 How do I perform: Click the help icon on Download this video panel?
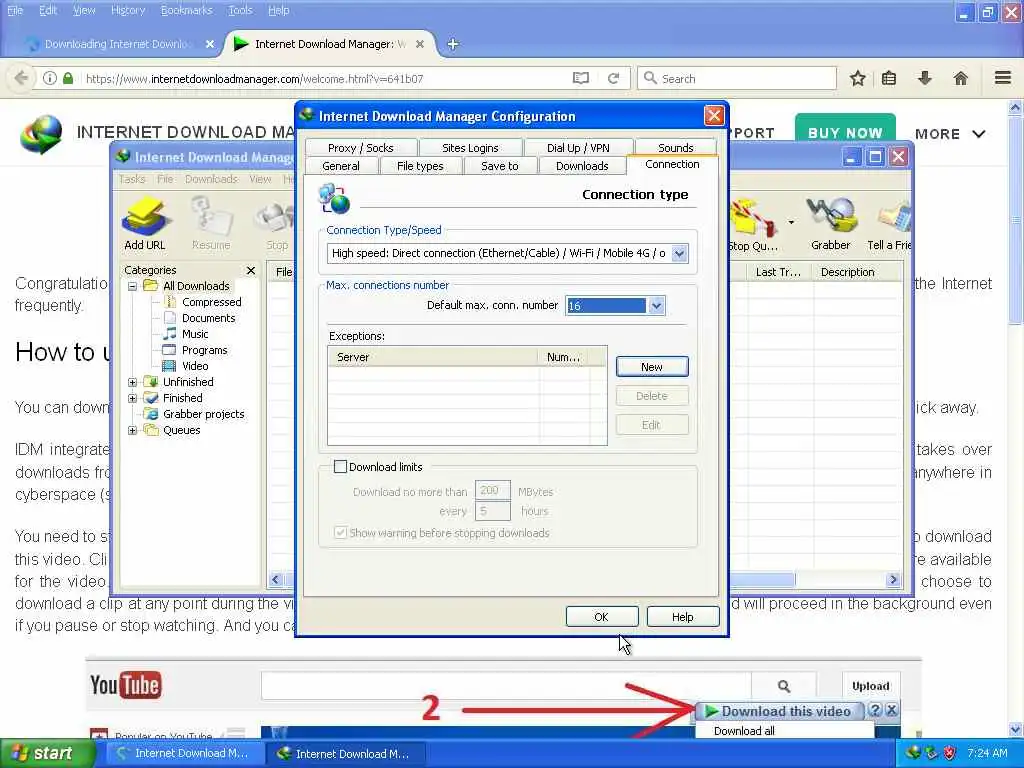point(876,711)
